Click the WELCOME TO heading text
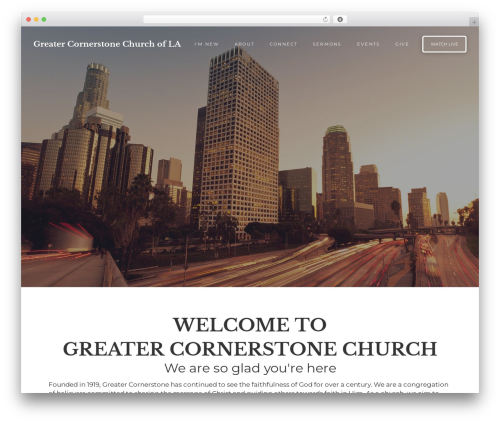Screen dimensions: 500x423 pyautogui.click(x=250, y=325)
